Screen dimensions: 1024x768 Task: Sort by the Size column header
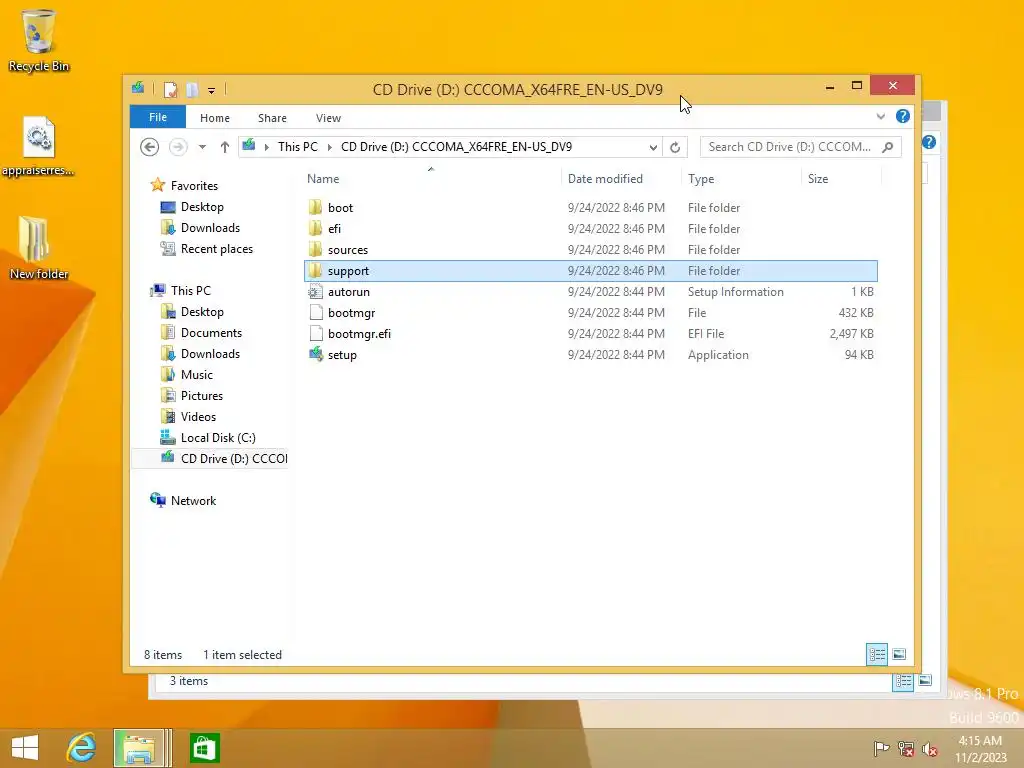tap(842, 179)
